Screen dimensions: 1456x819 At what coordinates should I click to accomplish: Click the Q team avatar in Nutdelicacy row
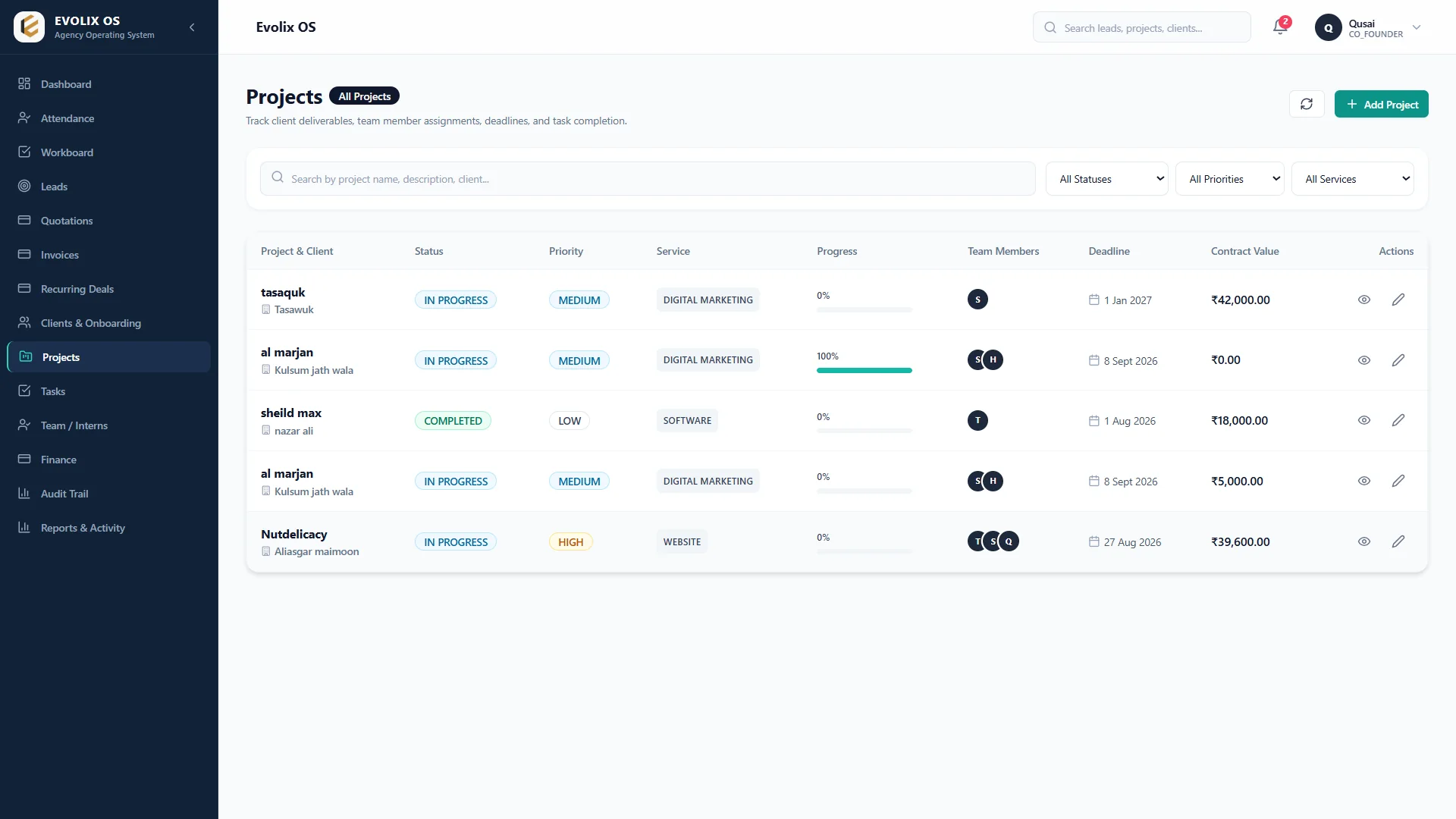(1009, 541)
